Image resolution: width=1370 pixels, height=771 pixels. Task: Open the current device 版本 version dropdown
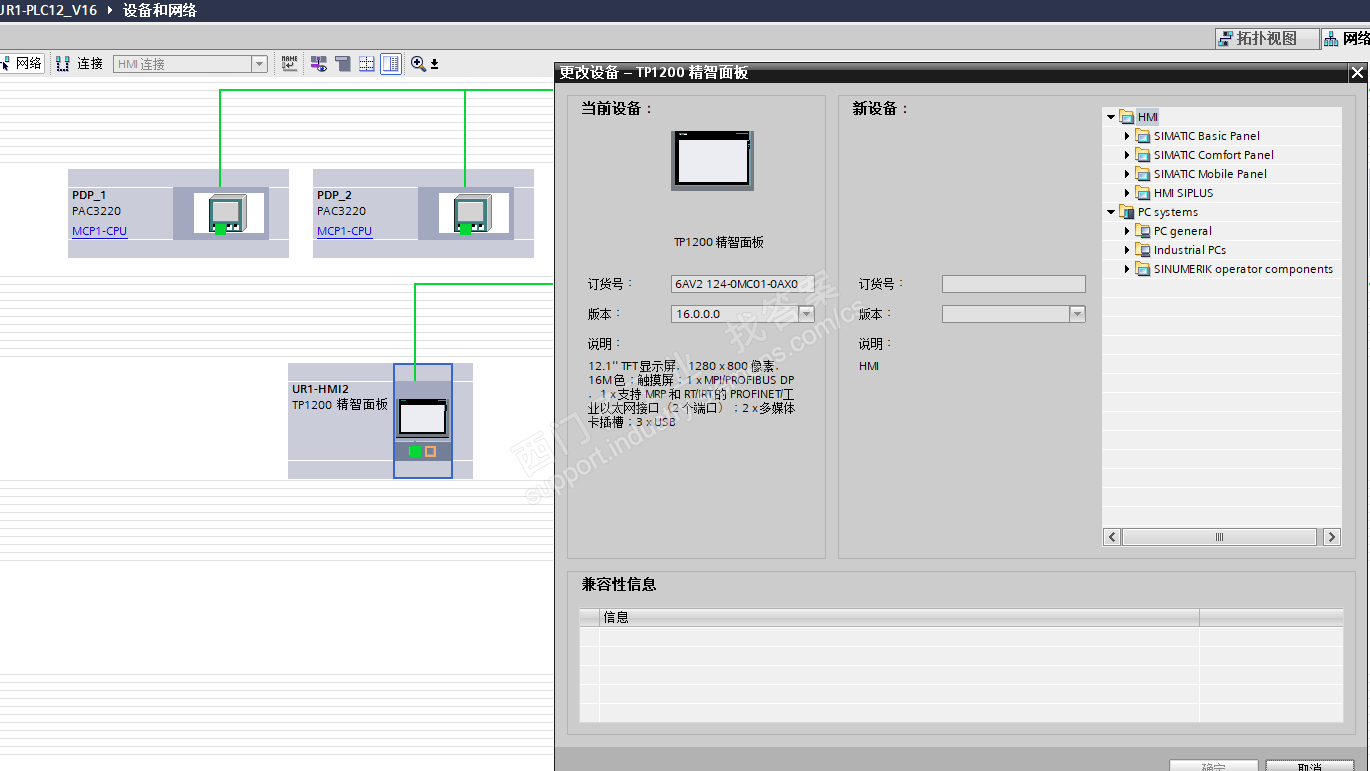tap(806, 314)
